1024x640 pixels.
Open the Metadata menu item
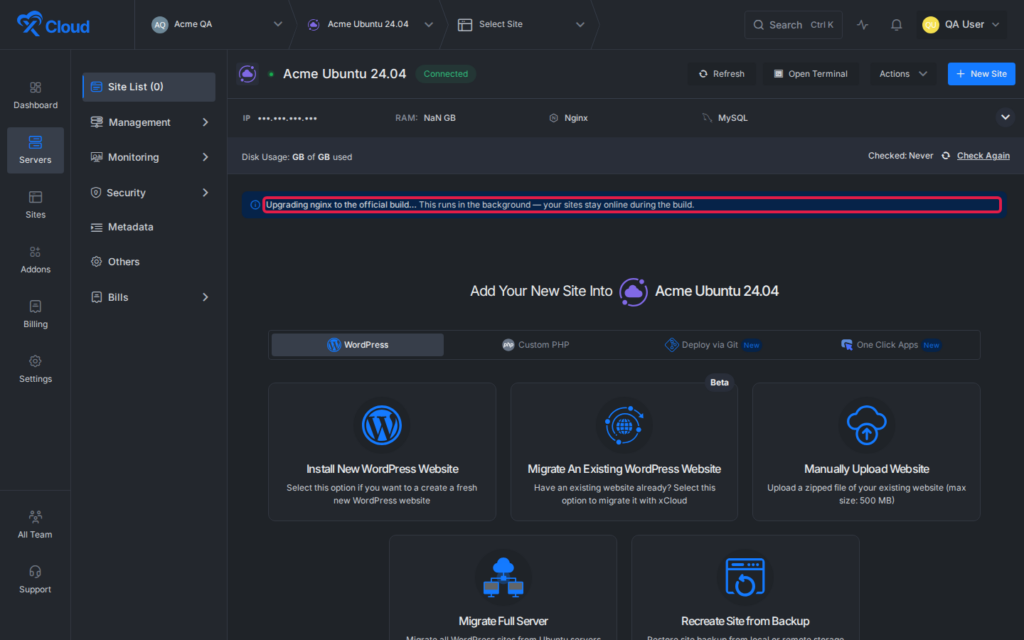[149, 227]
